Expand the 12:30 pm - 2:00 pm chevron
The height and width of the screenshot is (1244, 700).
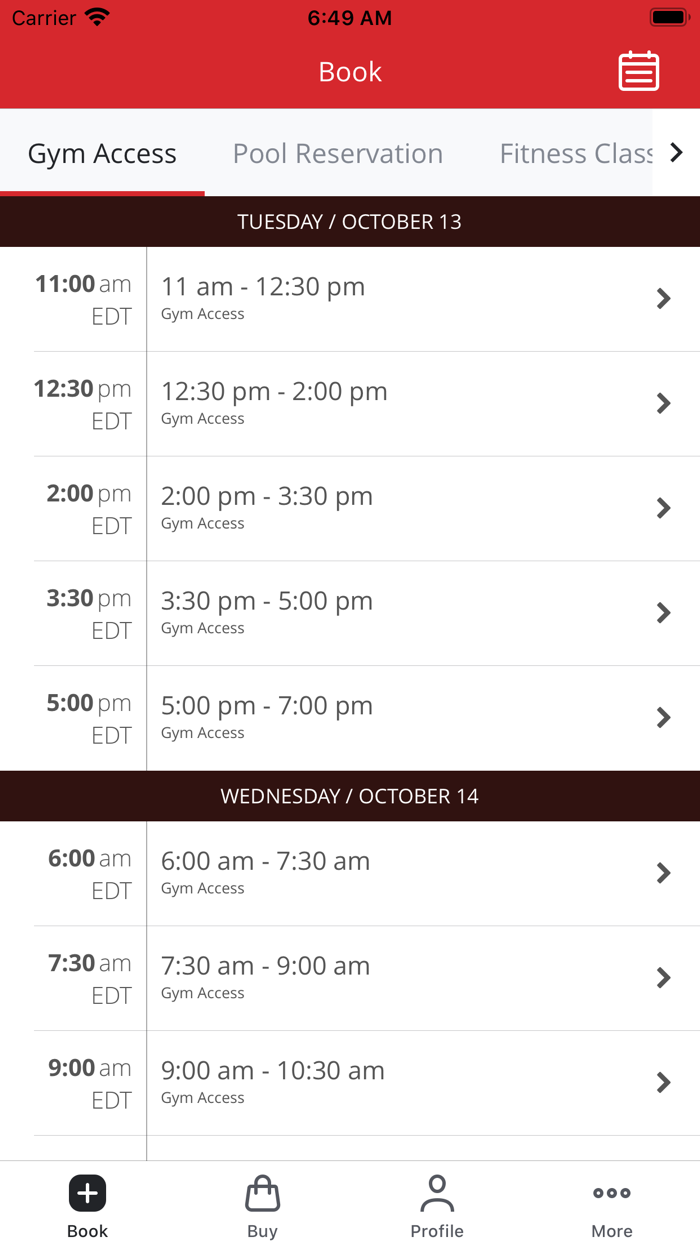coord(663,404)
